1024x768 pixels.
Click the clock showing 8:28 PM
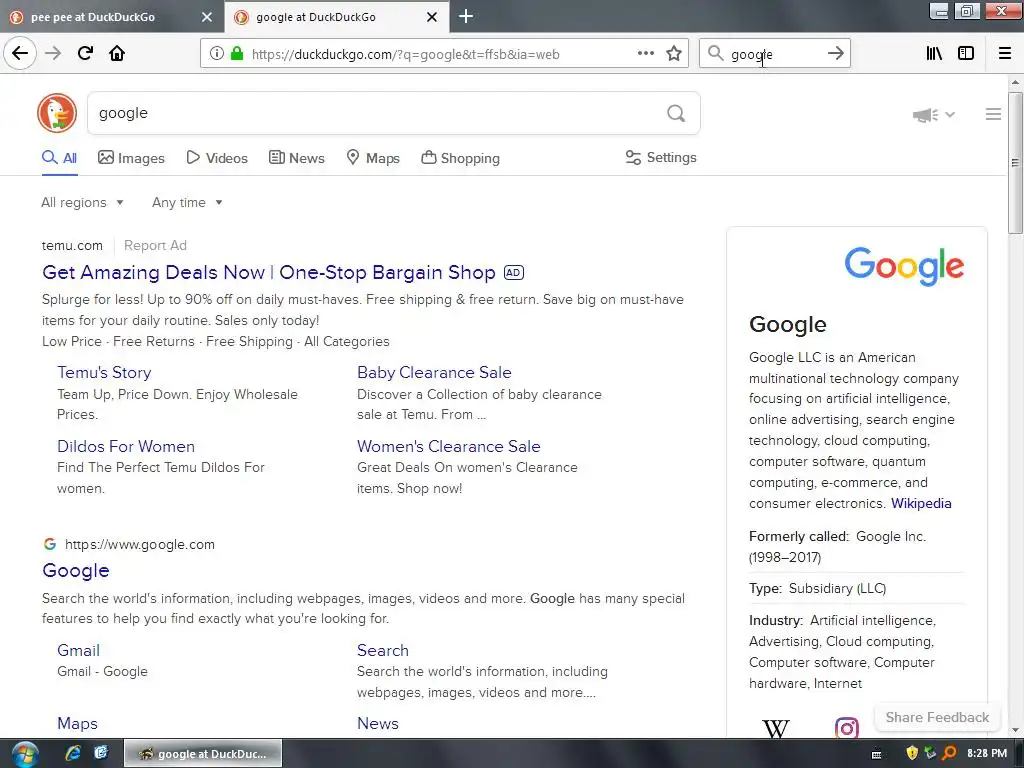[x=987, y=753]
